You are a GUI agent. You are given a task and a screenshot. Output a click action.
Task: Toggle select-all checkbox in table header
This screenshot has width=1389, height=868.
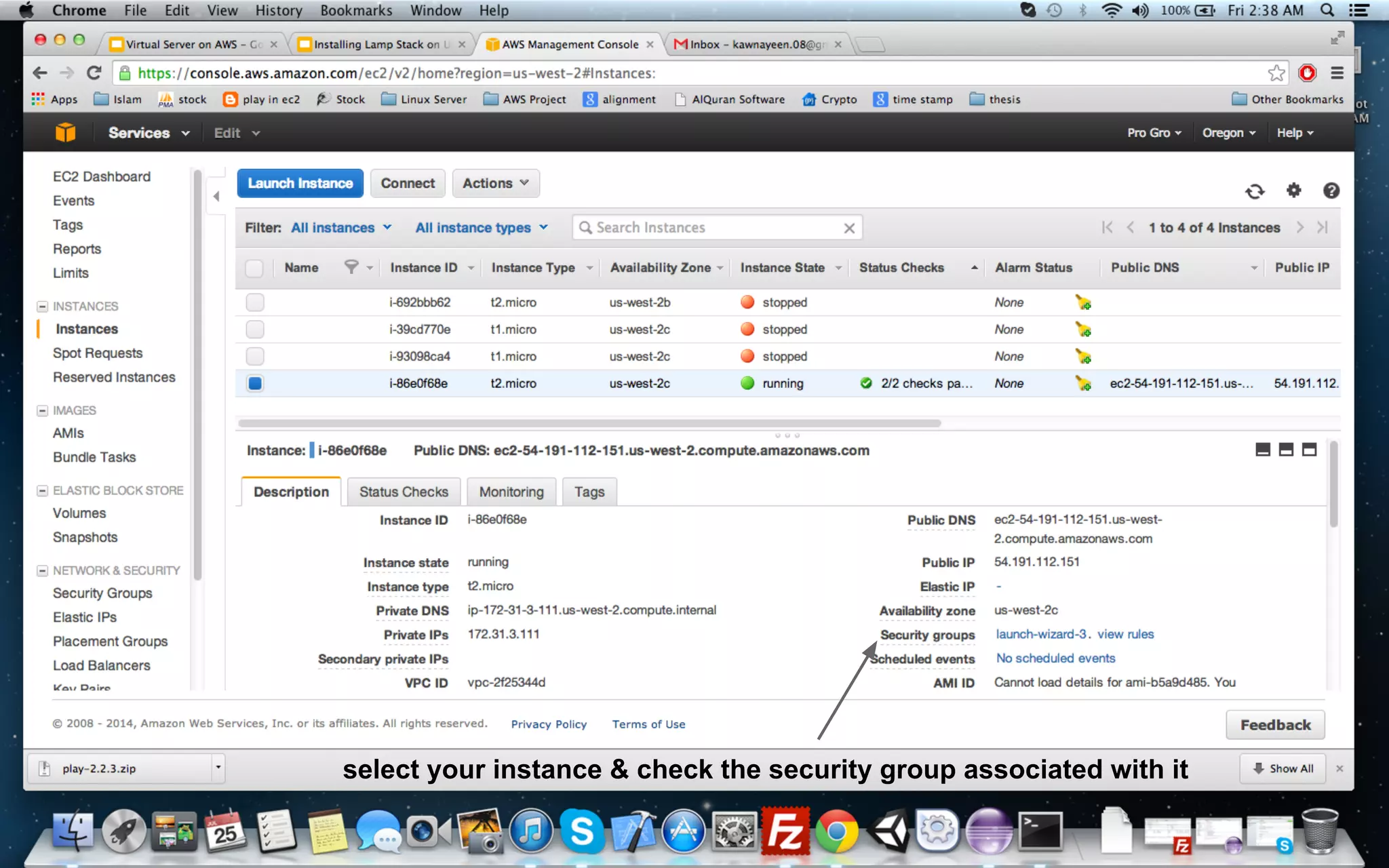[254, 269]
